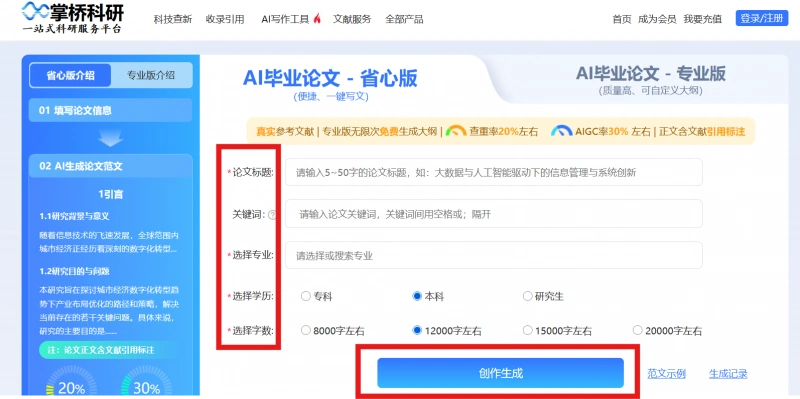Select the 本科 education radio button

[417, 296]
